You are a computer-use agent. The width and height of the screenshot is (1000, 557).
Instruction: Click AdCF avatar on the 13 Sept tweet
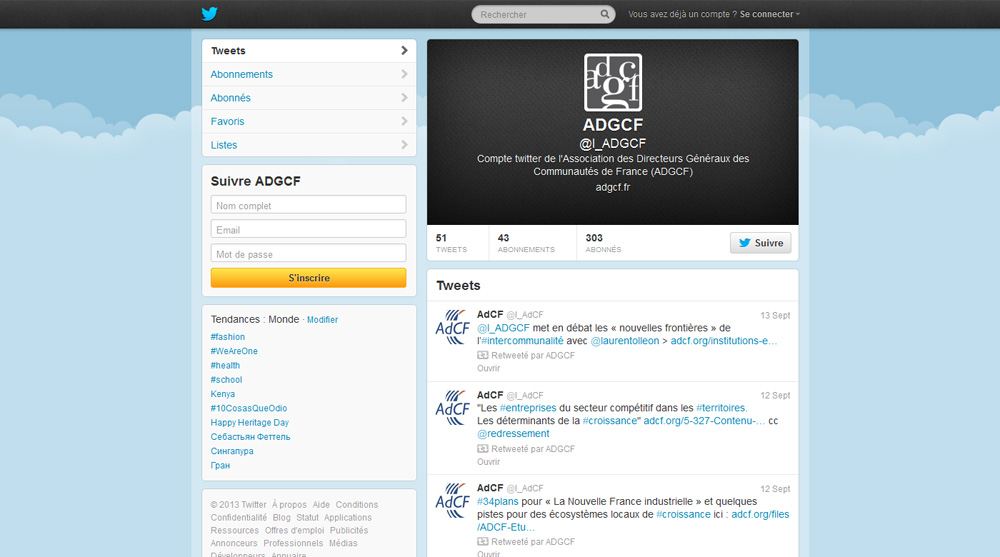[x=453, y=327]
